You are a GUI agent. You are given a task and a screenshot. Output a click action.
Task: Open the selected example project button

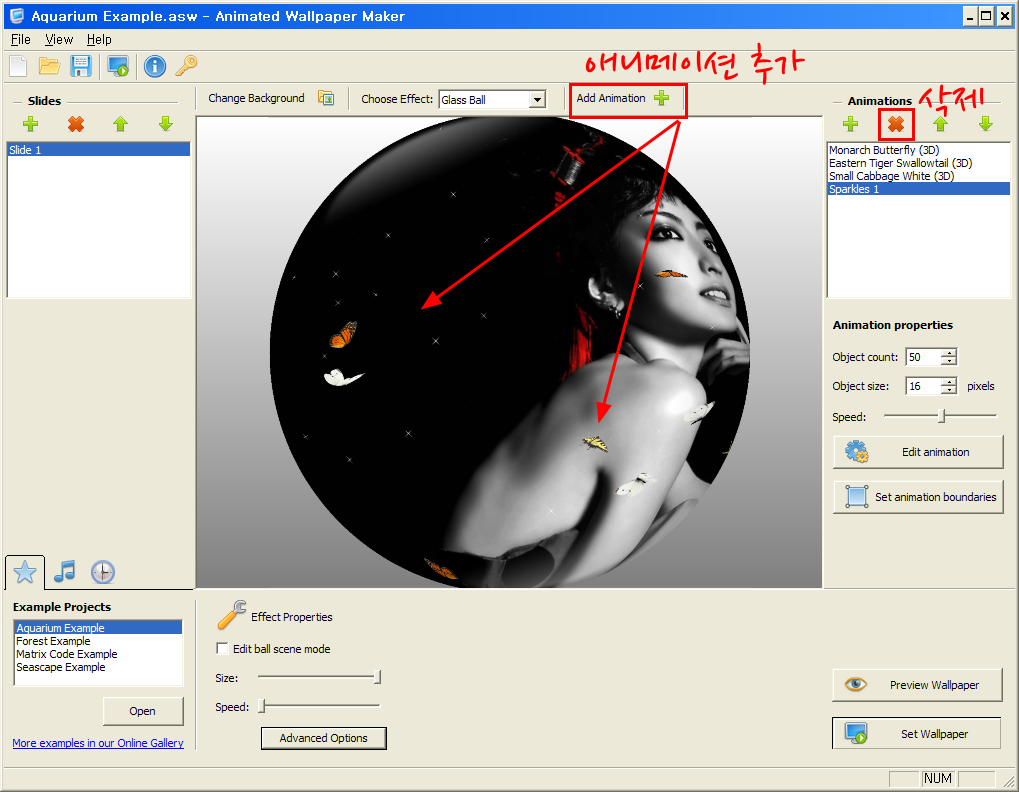coord(143,711)
